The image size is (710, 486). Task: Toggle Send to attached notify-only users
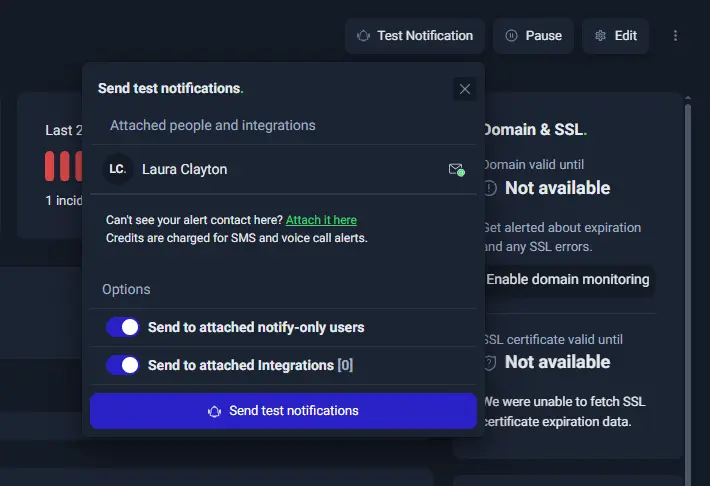pos(123,327)
